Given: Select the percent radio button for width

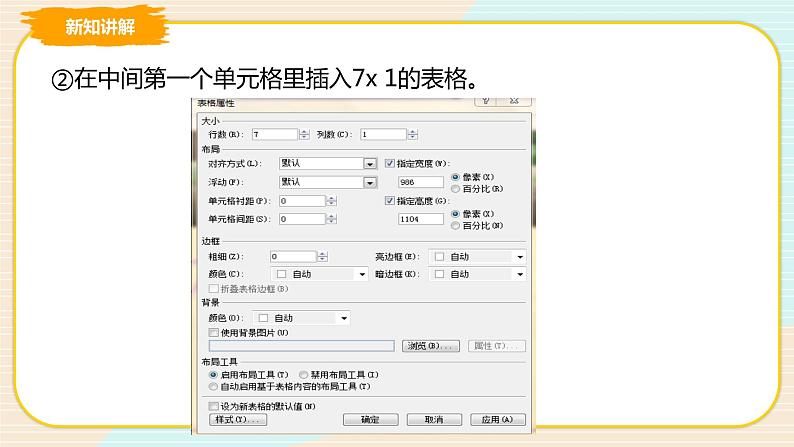Looking at the screenshot, I should [x=455, y=189].
